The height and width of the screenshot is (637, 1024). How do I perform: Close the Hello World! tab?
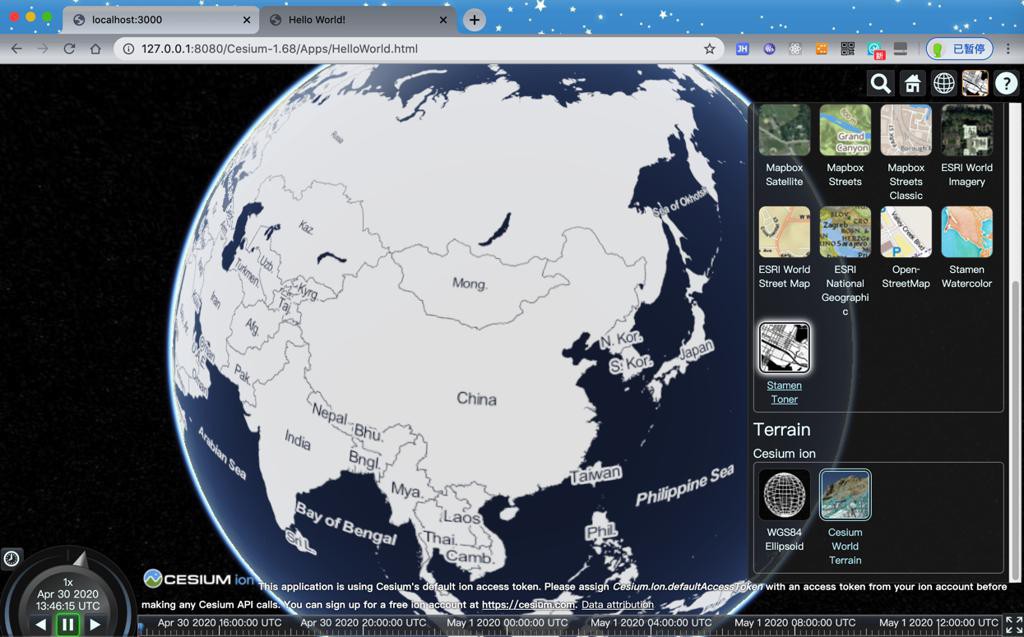[443, 20]
